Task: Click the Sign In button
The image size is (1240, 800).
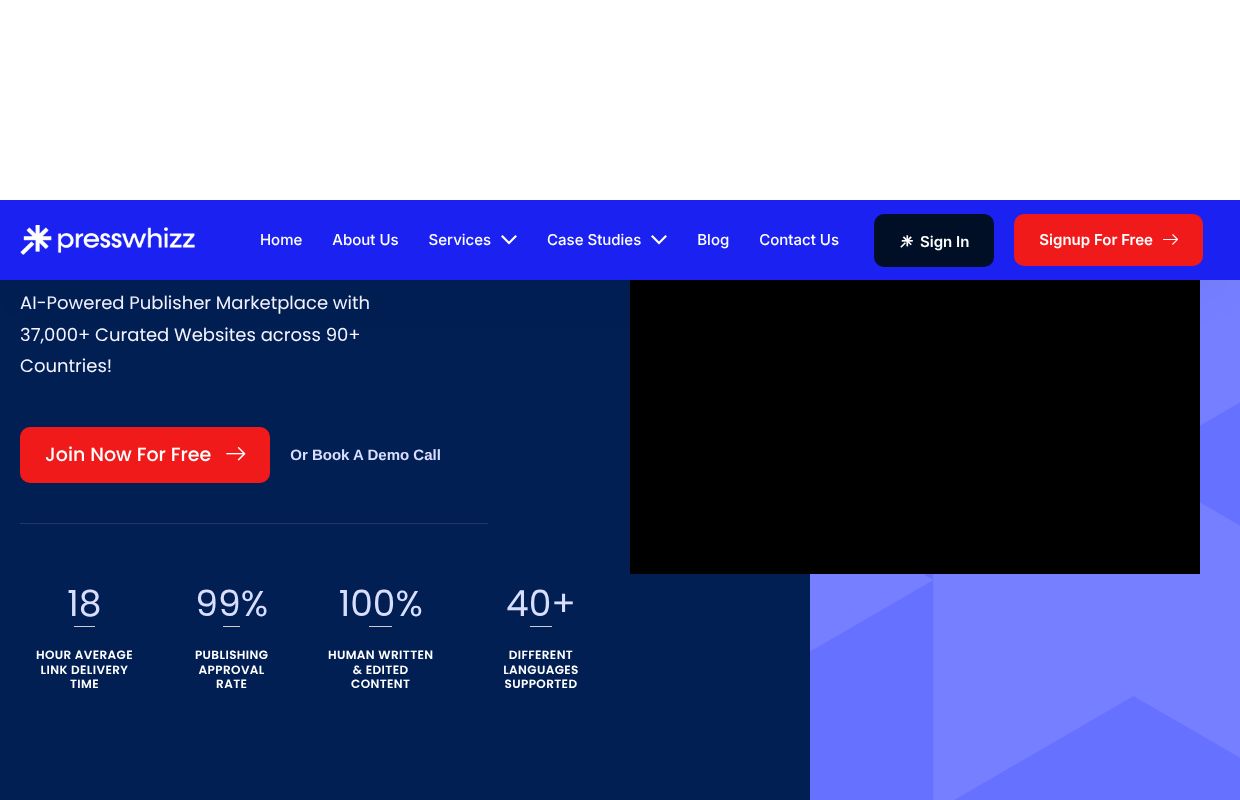Action: click(x=934, y=240)
